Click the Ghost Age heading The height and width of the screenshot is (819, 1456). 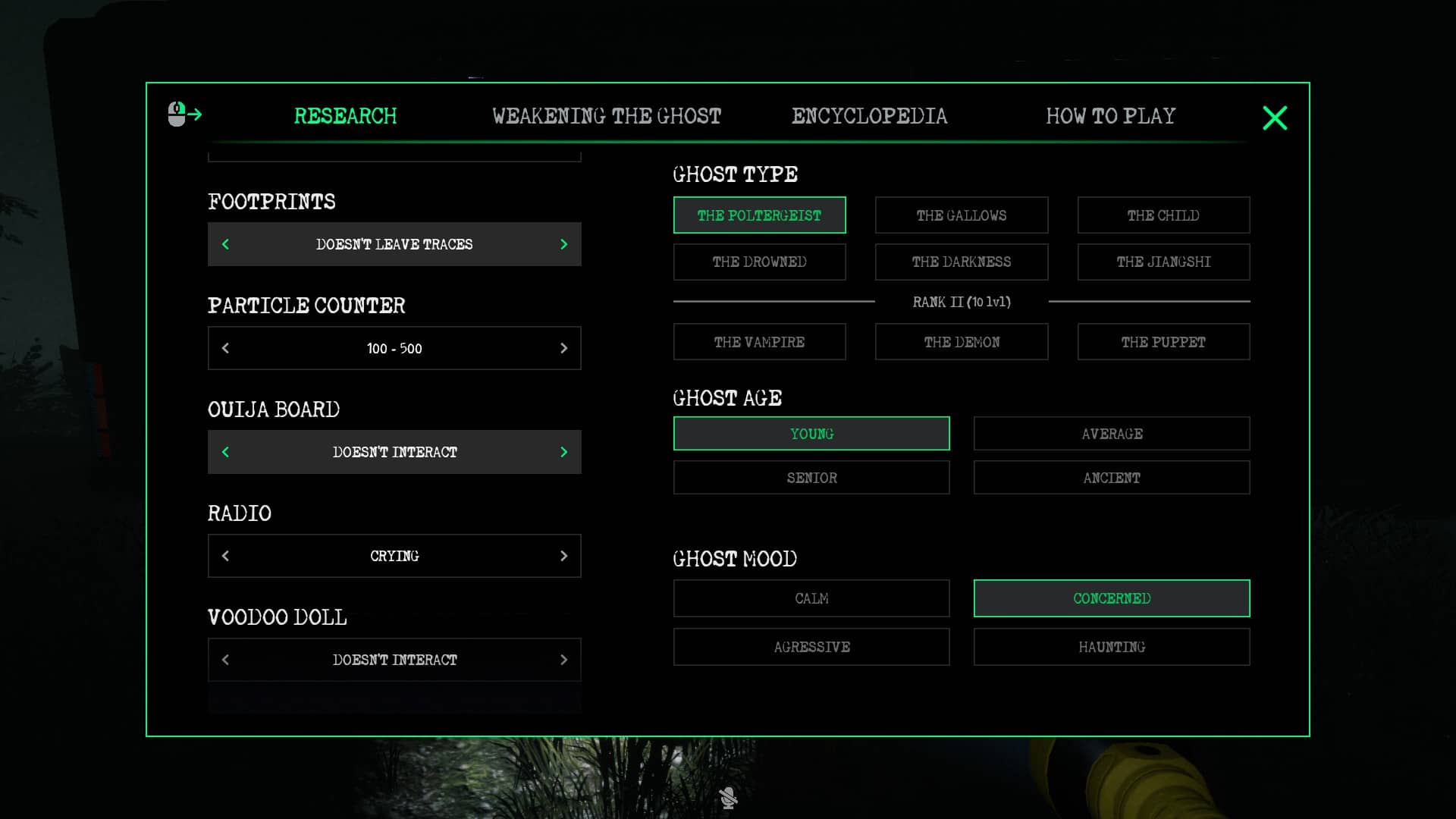click(727, 398)
